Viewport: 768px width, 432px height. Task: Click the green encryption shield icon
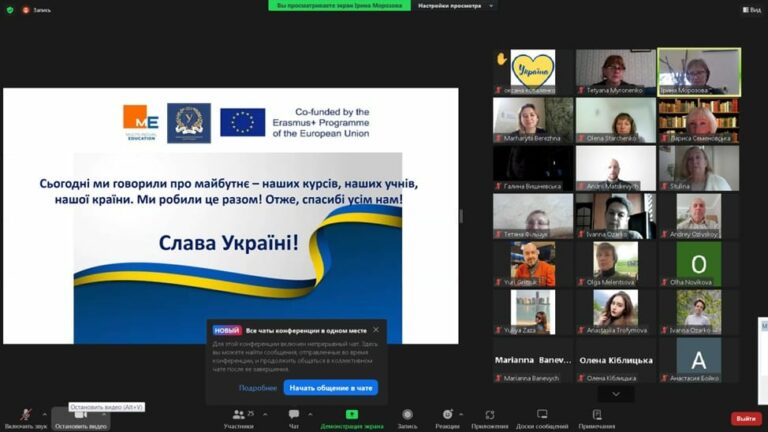point(10,9)
